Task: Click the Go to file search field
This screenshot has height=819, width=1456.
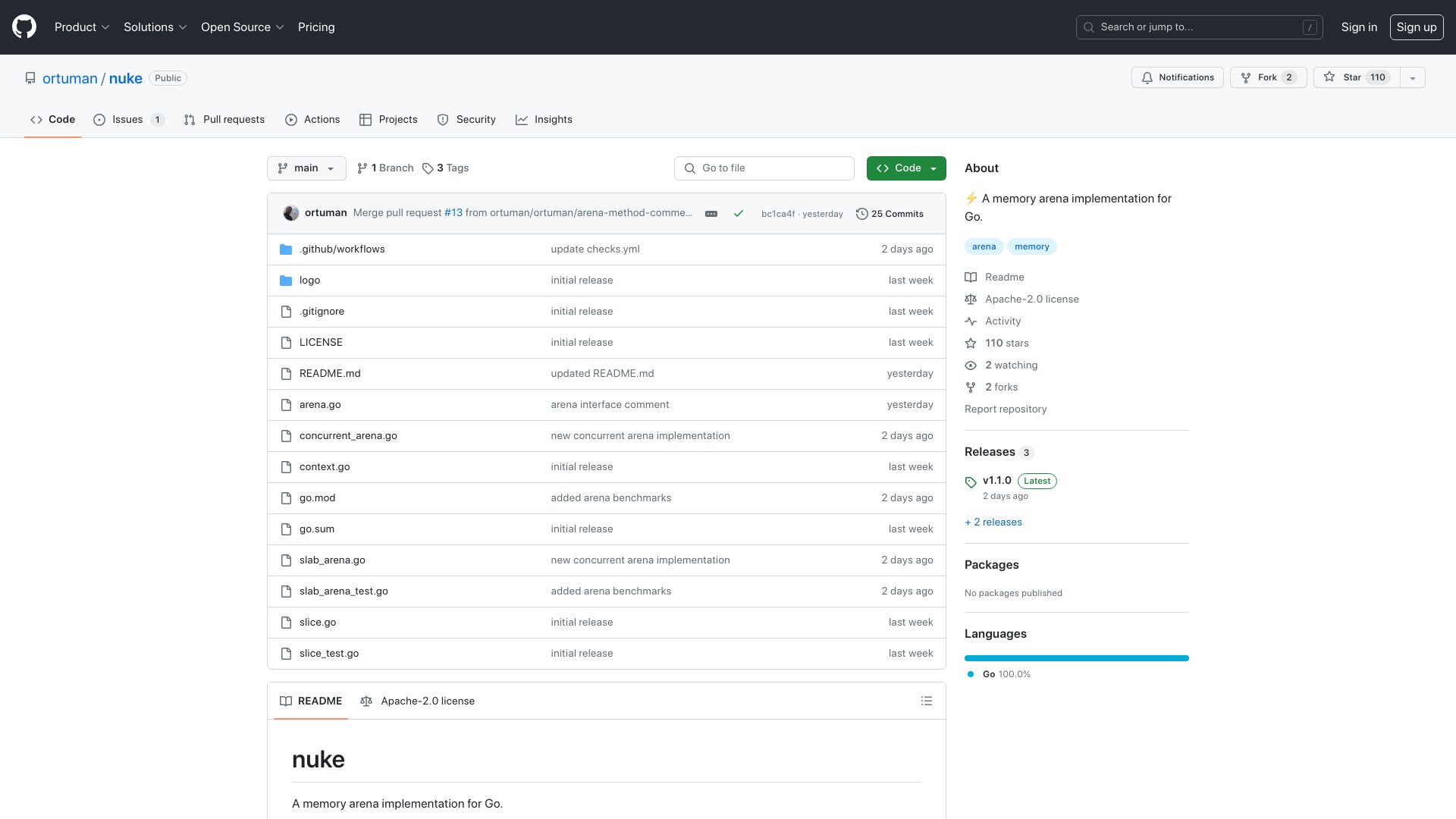Action: [x=764, y=168]
